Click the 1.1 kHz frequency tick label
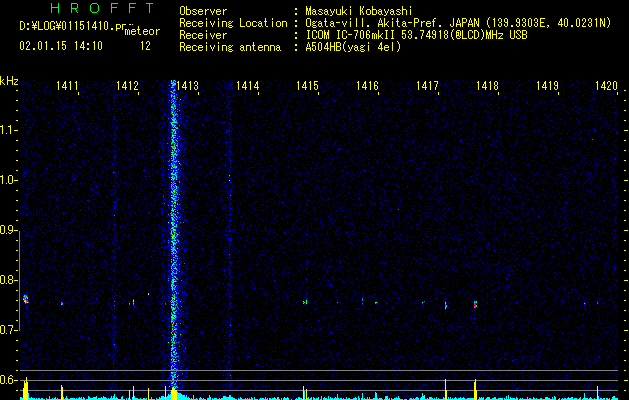This screenshot has height=400, width=629. tap(8, 130)
